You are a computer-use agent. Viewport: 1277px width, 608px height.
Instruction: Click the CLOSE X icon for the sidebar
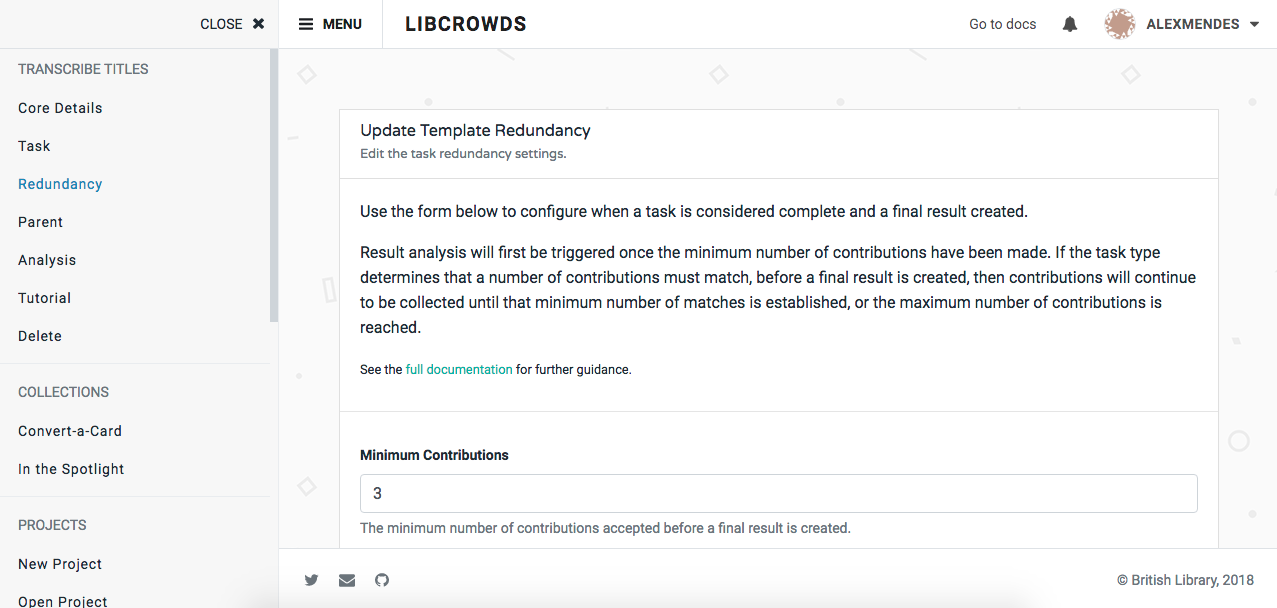(x=257, y=23)
